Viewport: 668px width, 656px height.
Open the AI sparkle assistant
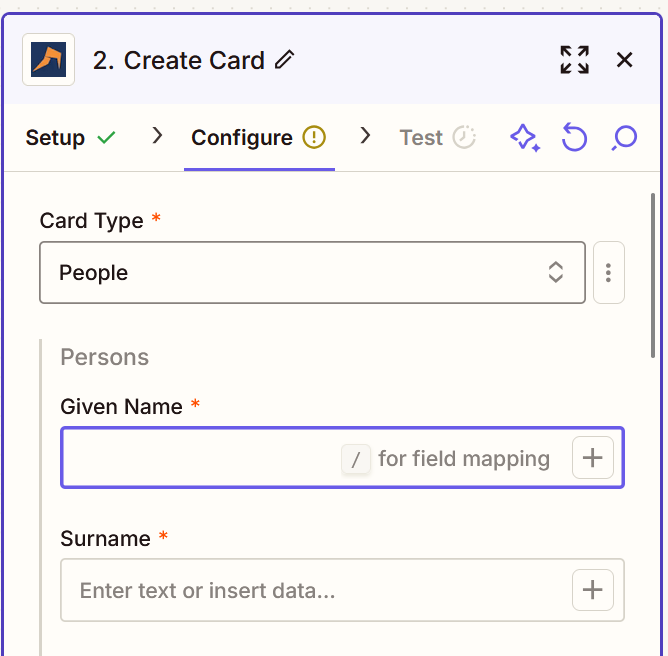[525, 138]
